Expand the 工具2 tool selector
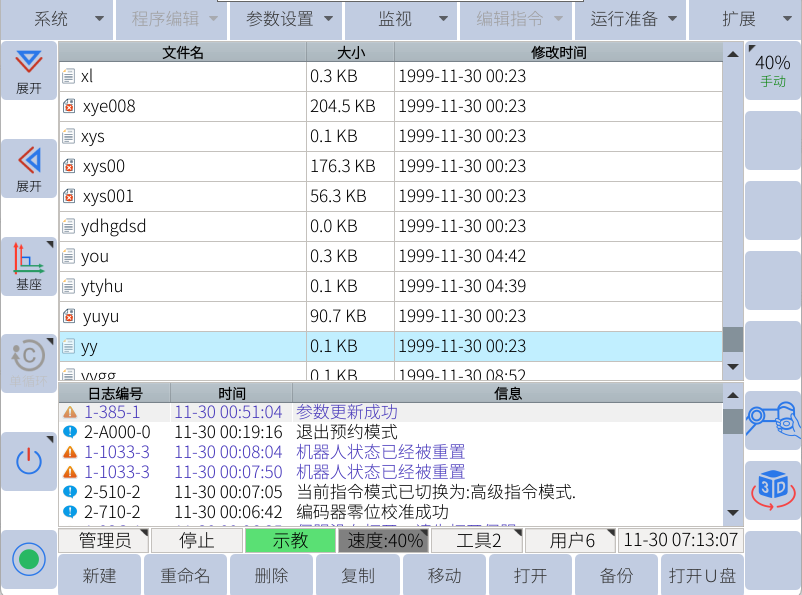 tap(478, 541)
